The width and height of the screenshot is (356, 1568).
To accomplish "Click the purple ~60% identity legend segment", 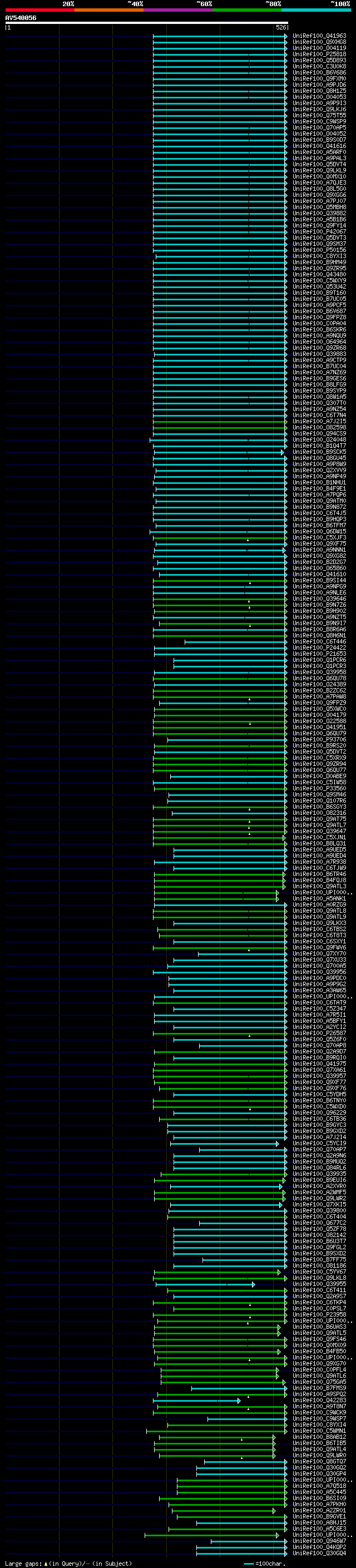I will click(179, 10).
